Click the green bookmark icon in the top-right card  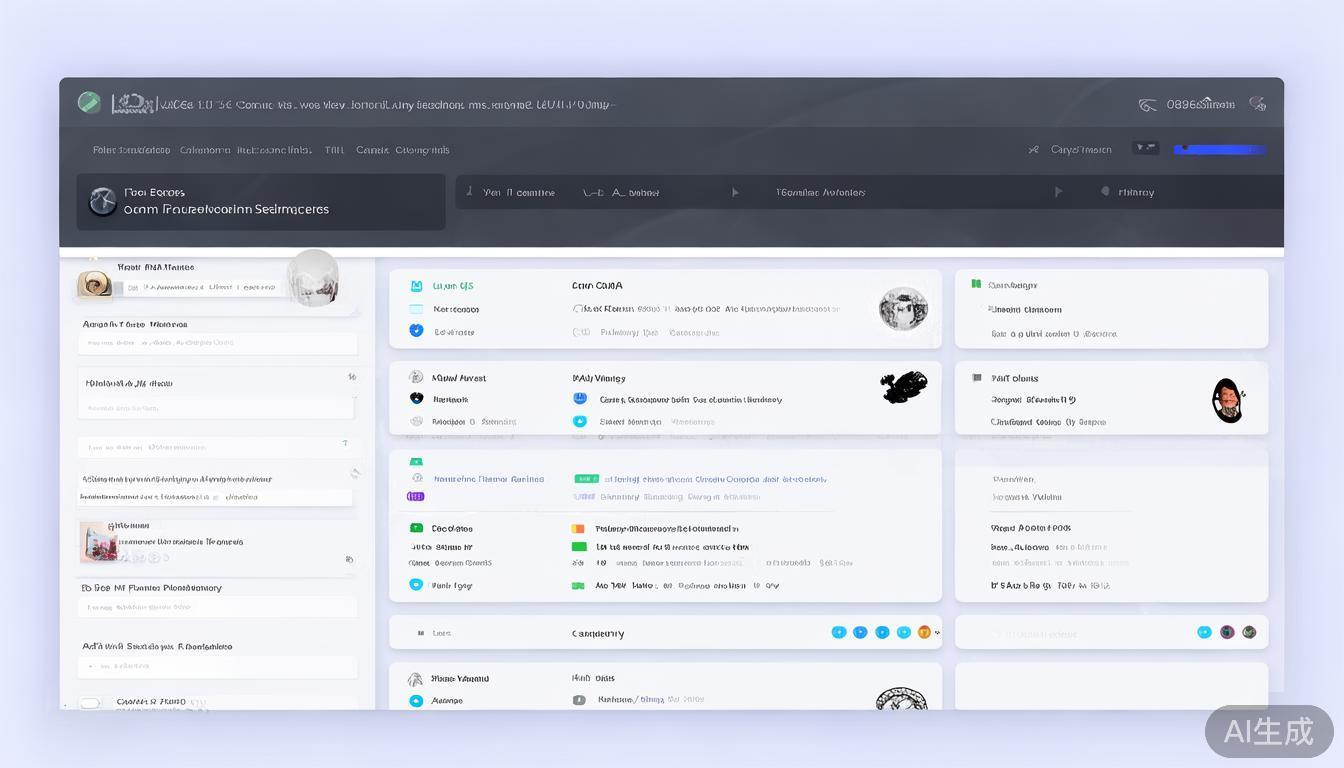(976, 285)
